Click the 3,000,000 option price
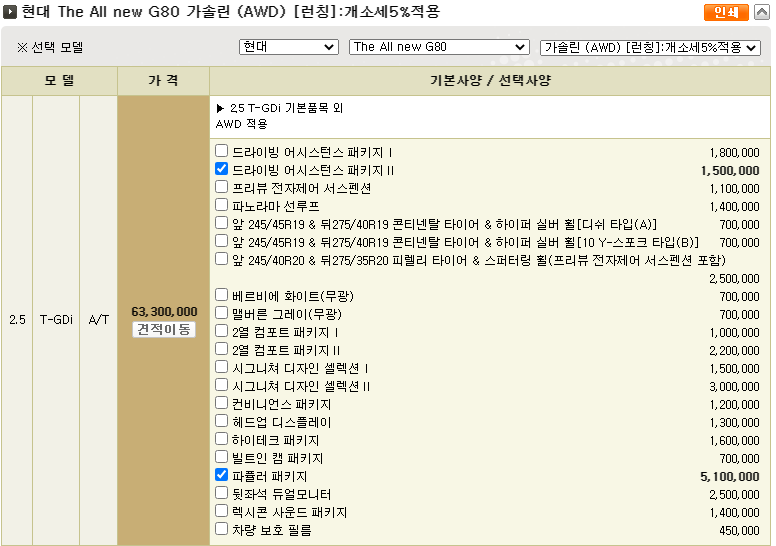Screen dimensions: 776x546 pyautogui.click(x=734, y=387)
